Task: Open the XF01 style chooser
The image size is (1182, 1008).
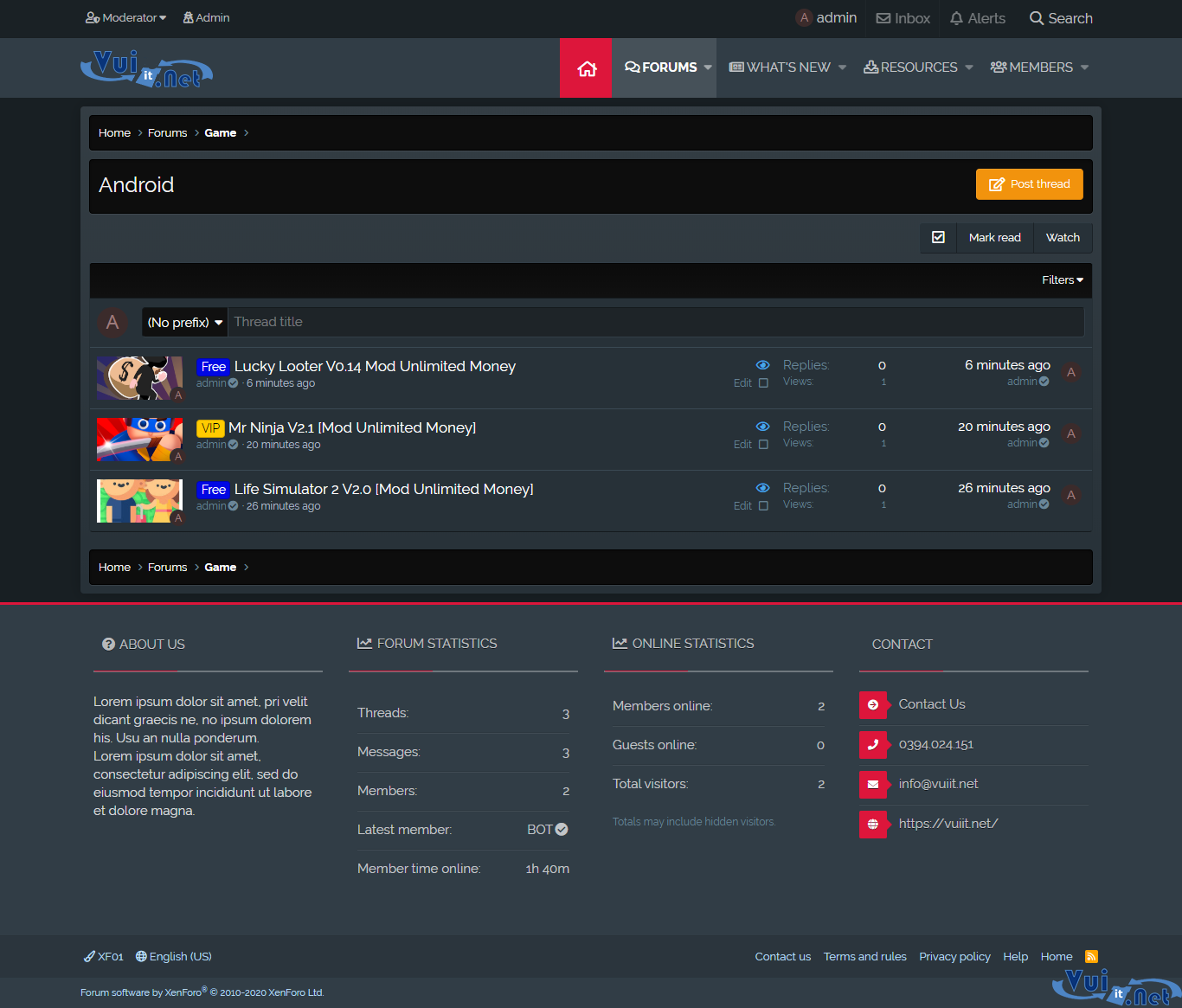Action: 104,956
